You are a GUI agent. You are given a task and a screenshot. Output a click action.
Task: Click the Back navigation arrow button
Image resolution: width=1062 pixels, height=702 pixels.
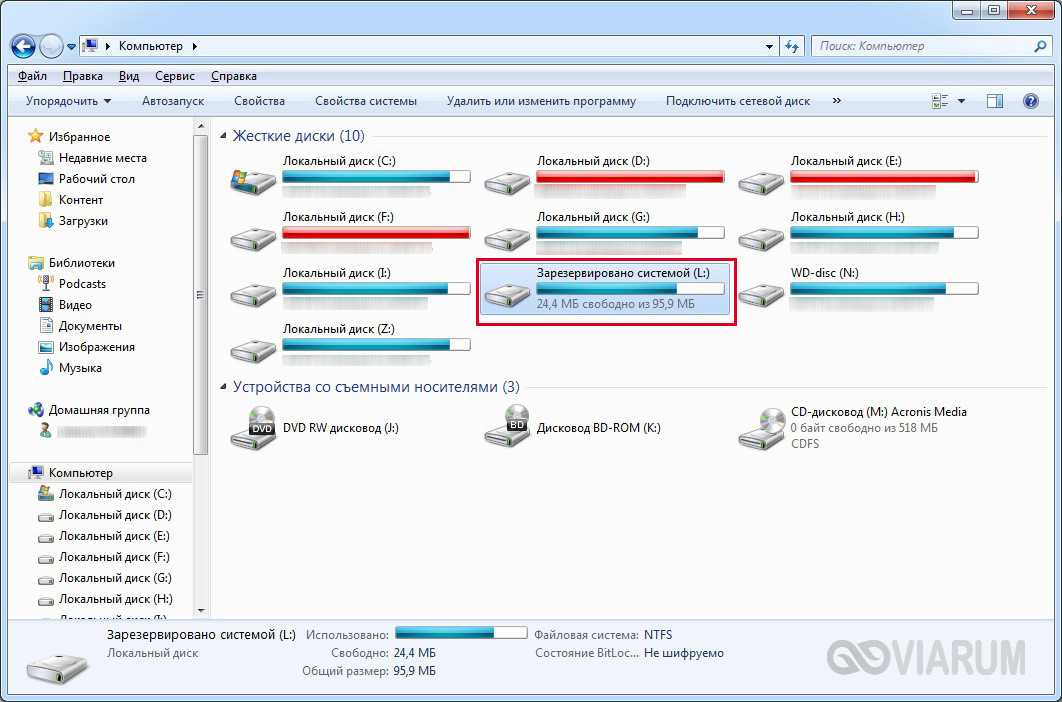pos(23,46)
